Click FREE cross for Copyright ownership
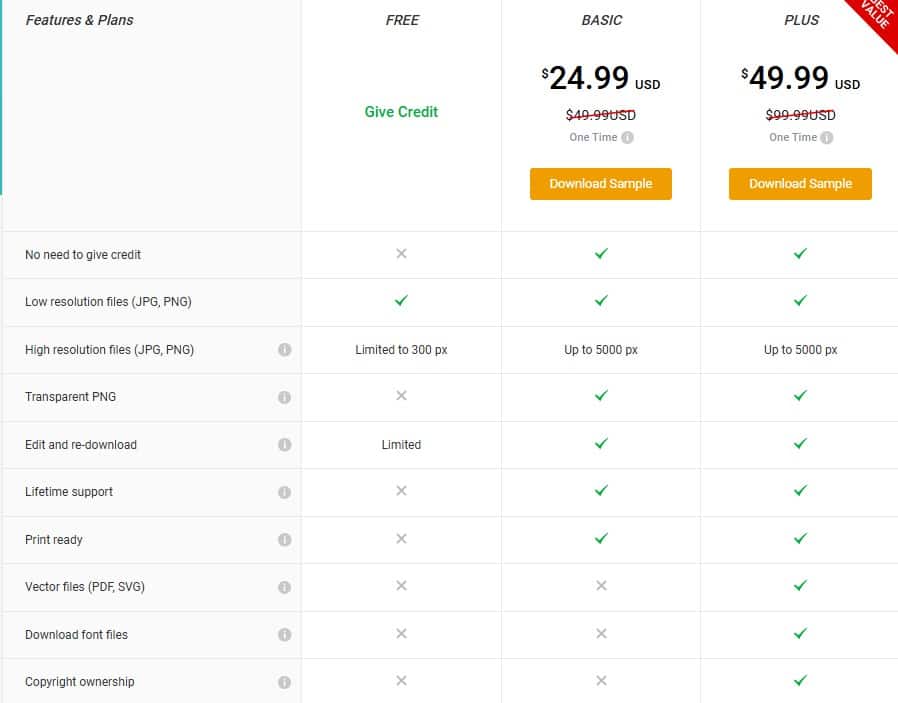 [401, 680]
